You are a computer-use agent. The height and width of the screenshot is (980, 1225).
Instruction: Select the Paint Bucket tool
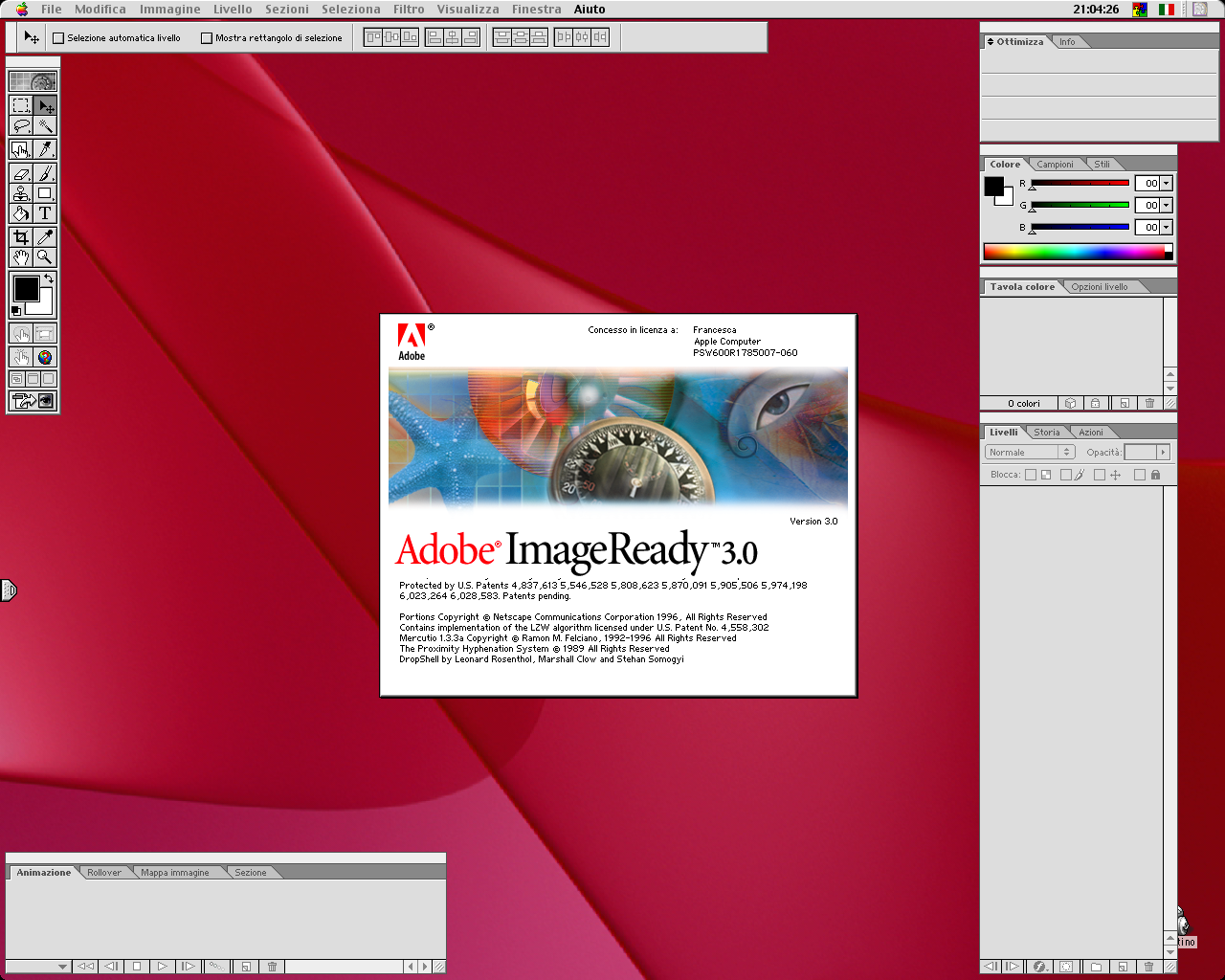21,213
